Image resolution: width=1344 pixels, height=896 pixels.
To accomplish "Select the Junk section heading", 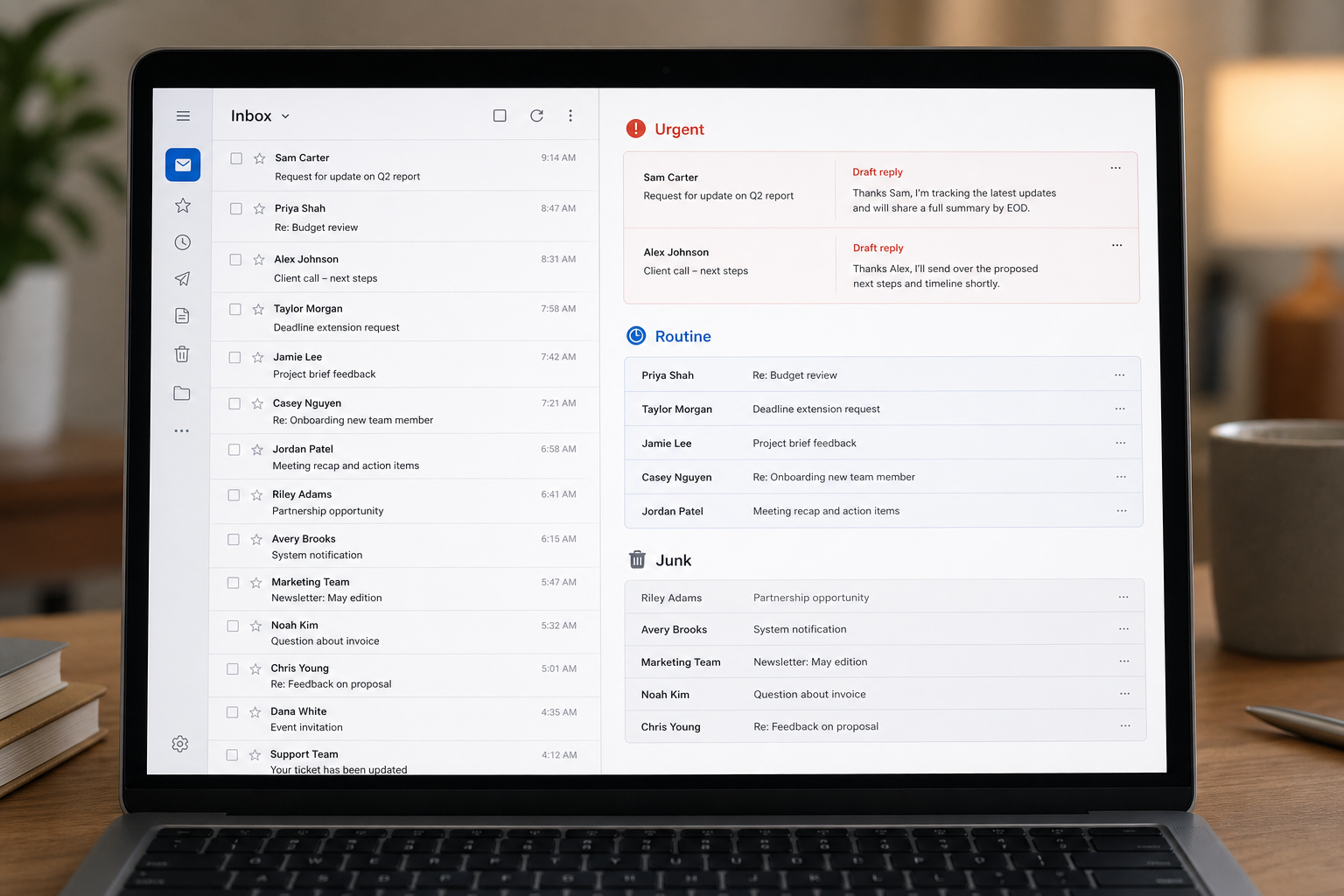I will point(673,561).
